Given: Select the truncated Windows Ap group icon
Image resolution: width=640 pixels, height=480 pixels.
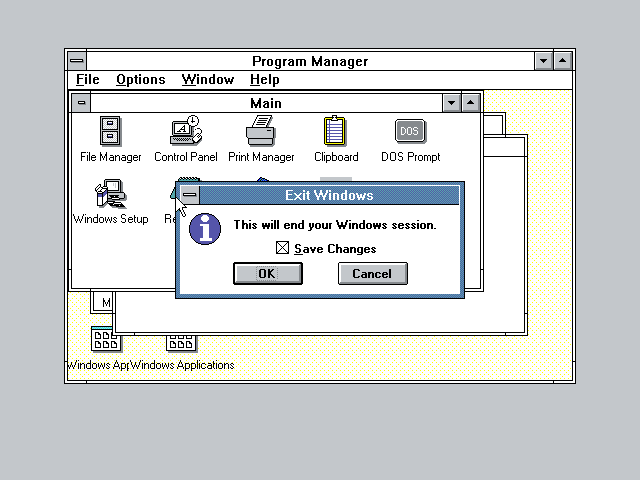Looking at the screenshot, I should (x=106, y=339).
